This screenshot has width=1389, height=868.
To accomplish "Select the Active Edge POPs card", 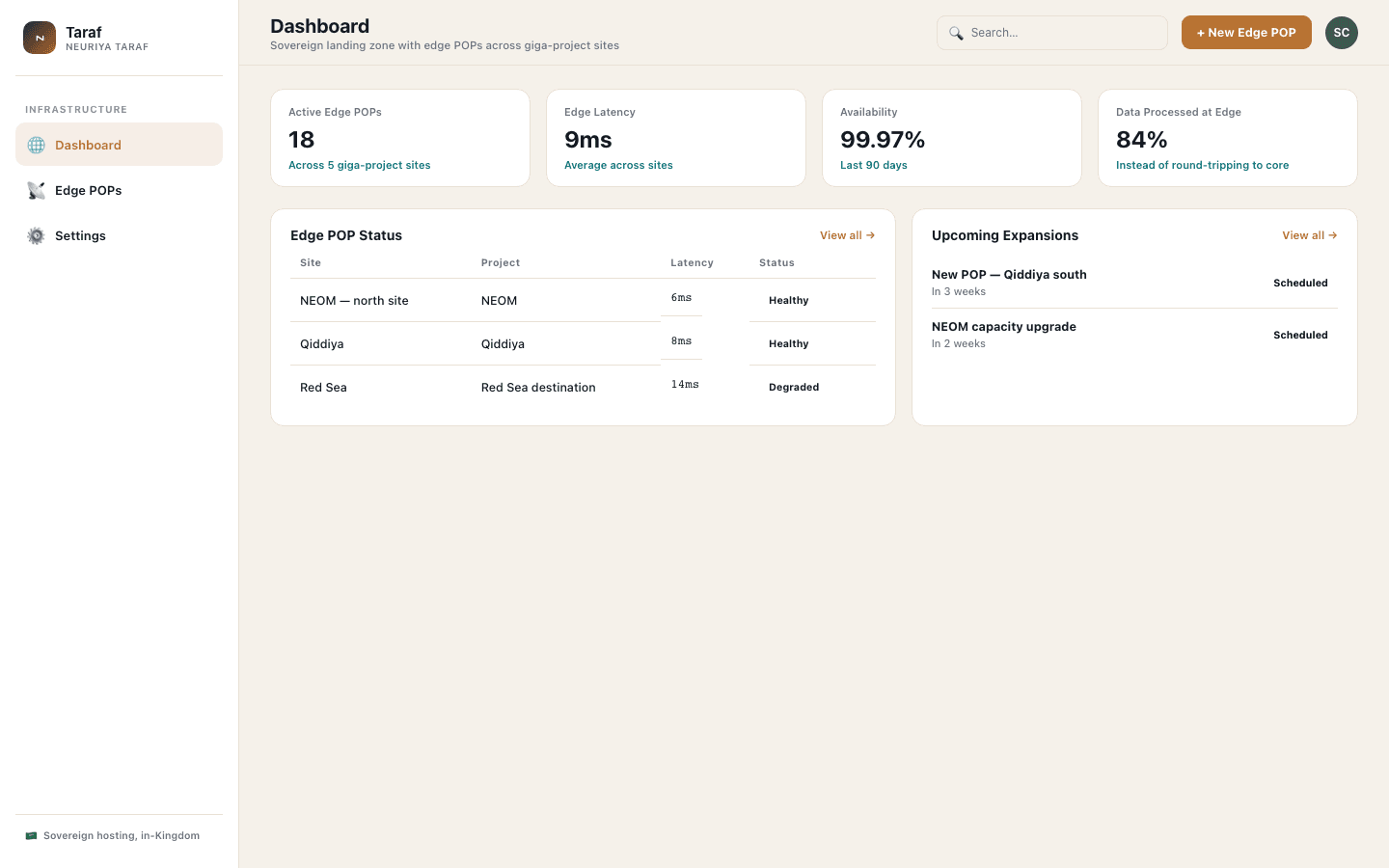I will tap(400, 138).
